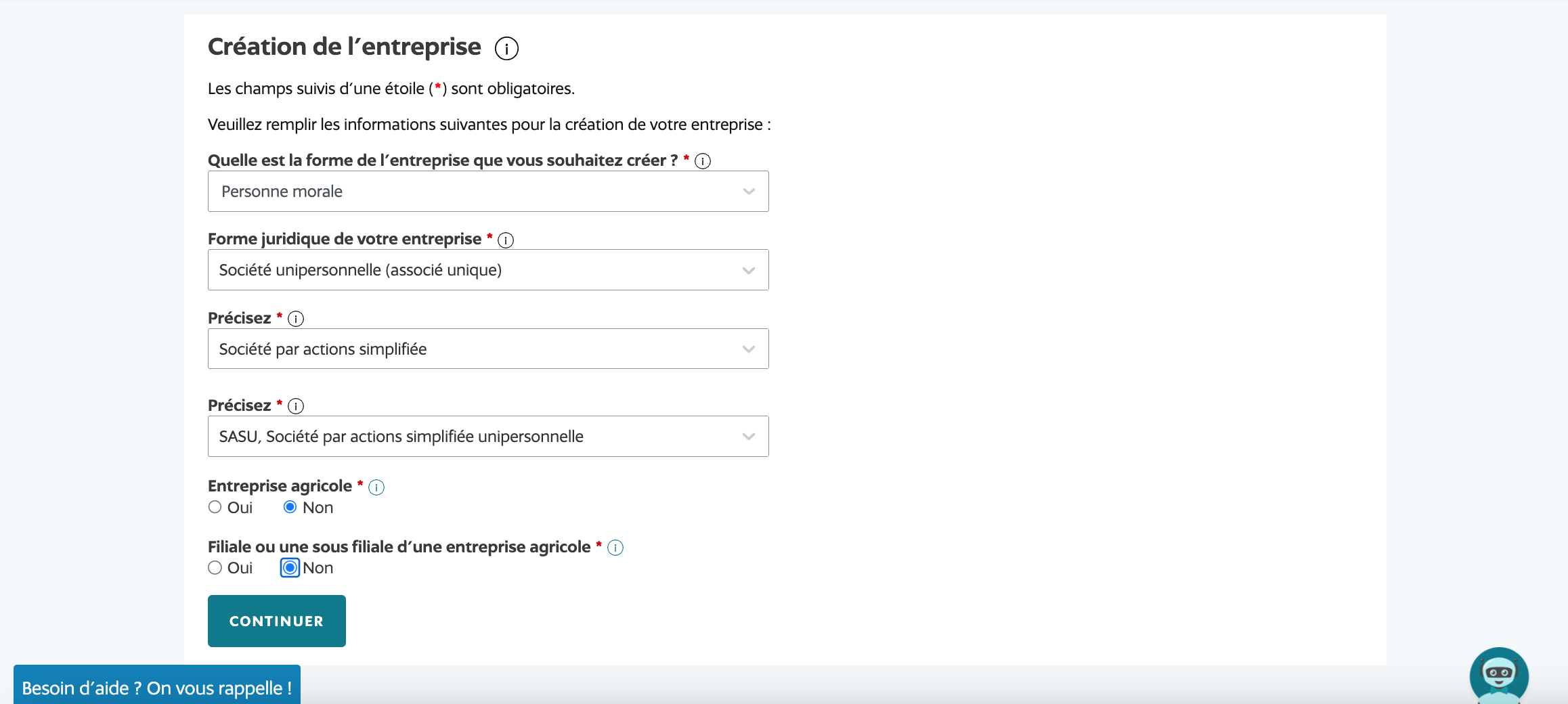Click the CONTINUER button
This screenshot has height=704, width=1568.
click(x=276, y=620)
